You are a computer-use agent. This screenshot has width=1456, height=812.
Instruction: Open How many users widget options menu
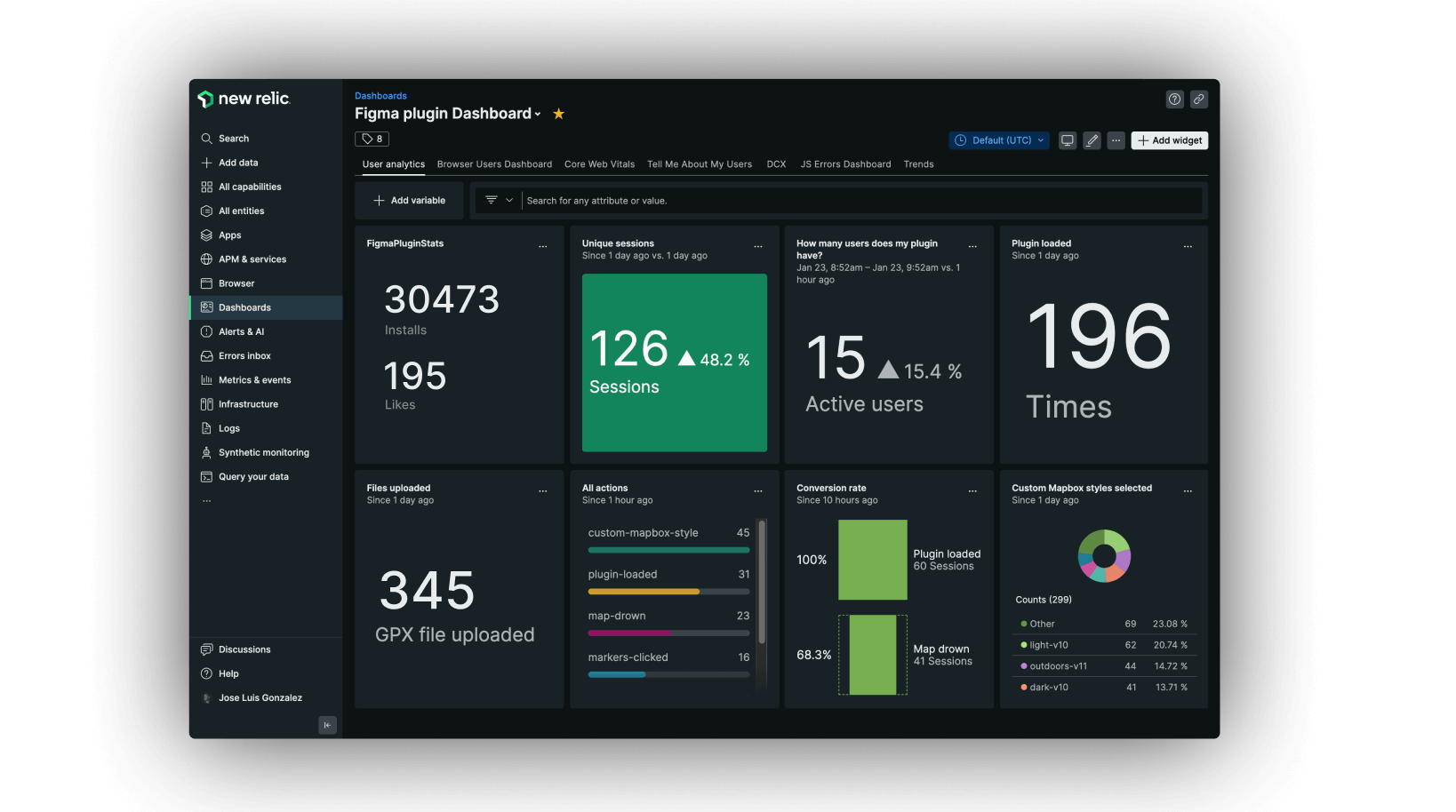click(x=972, y=247)
